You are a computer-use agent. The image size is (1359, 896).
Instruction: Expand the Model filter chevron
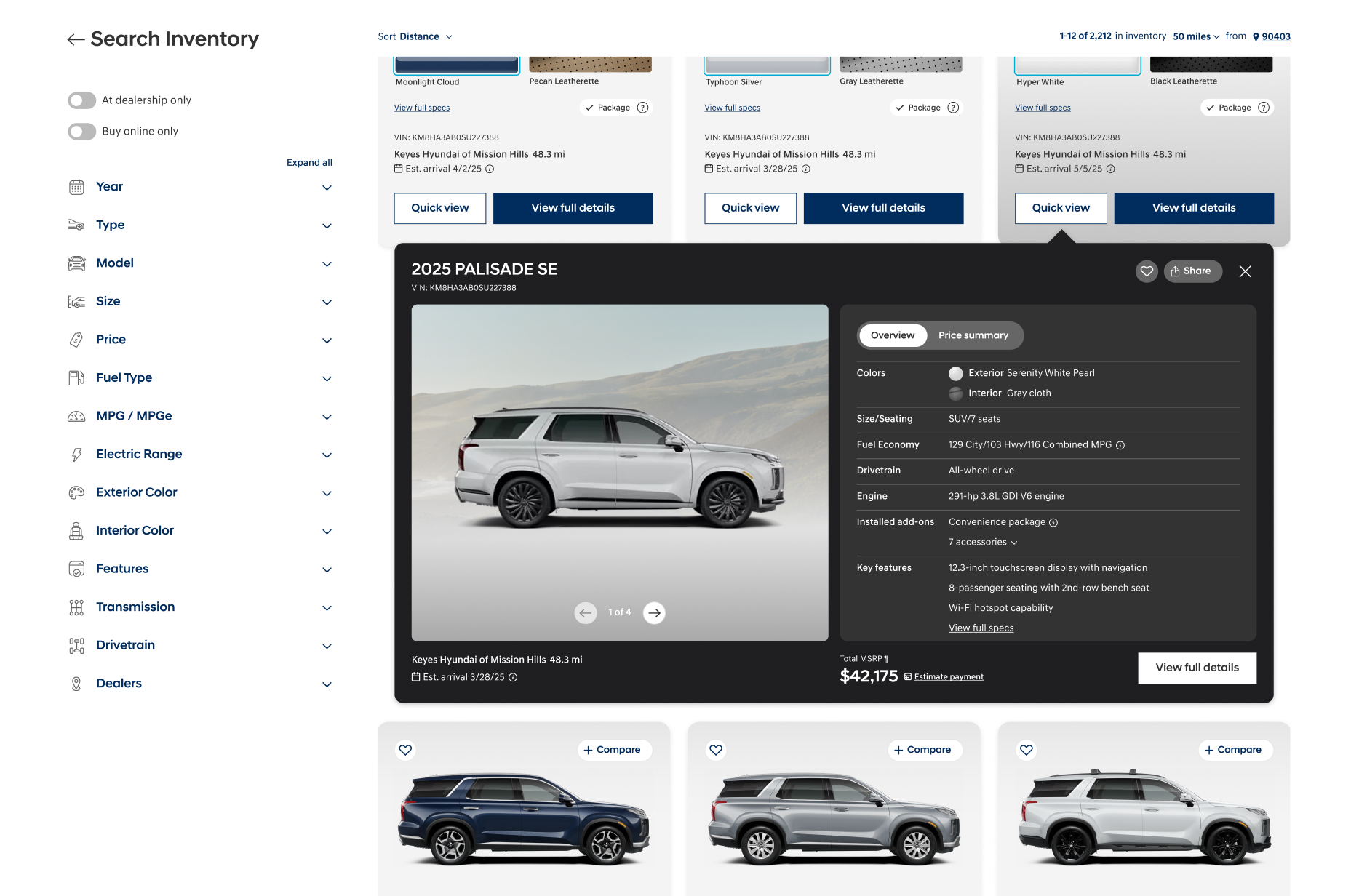coord(327,264)
